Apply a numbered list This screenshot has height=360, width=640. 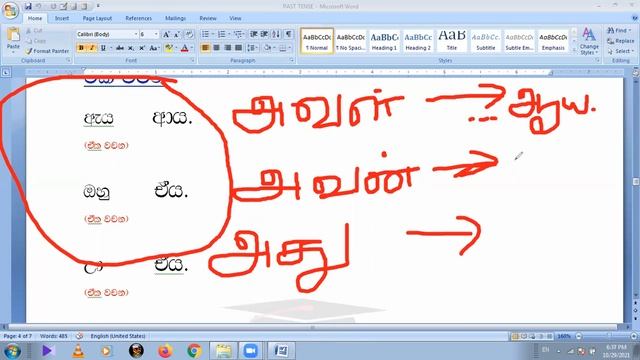point(222,34)
